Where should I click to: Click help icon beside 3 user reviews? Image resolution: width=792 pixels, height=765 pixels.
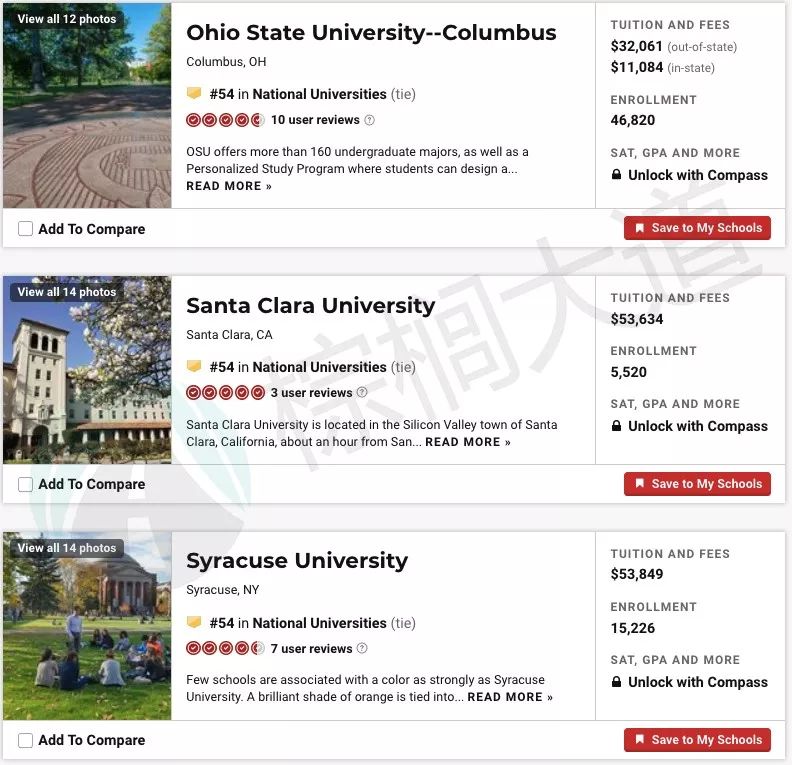tap(362, 392)
